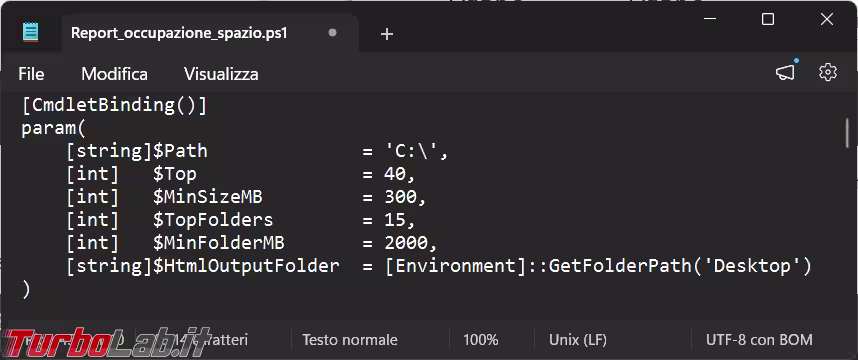
Task: Open the Modifica menu
Action: point(114,74)
